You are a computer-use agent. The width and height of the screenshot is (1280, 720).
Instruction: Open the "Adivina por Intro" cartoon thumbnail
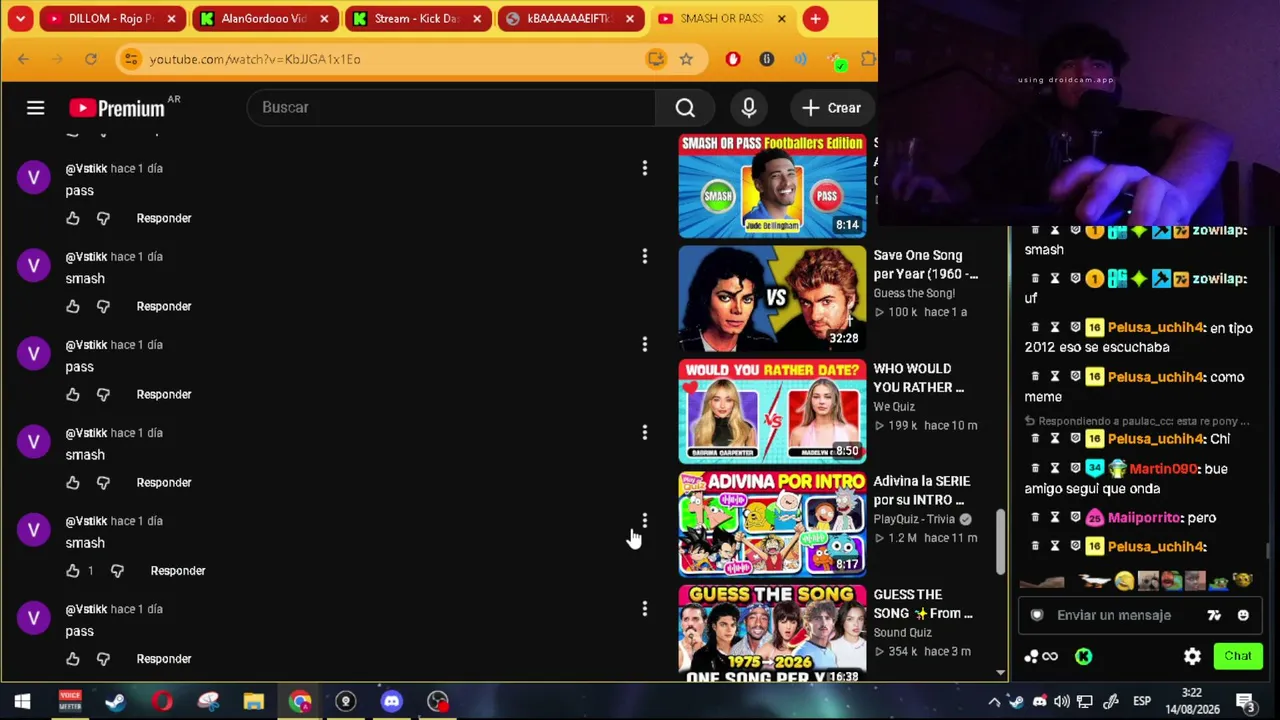[x=772, y=524]
